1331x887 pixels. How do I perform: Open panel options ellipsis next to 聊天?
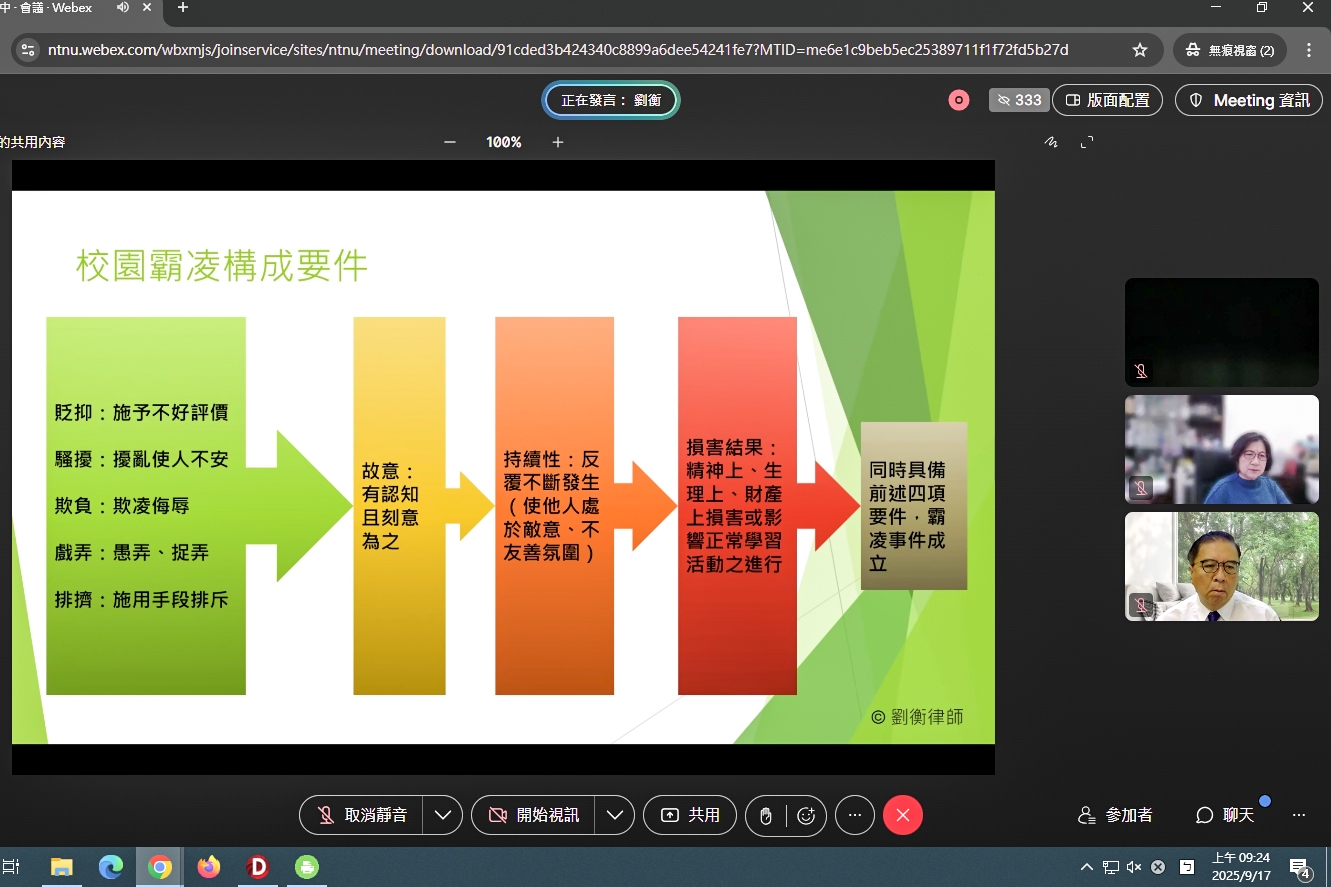coord(1299,815)
